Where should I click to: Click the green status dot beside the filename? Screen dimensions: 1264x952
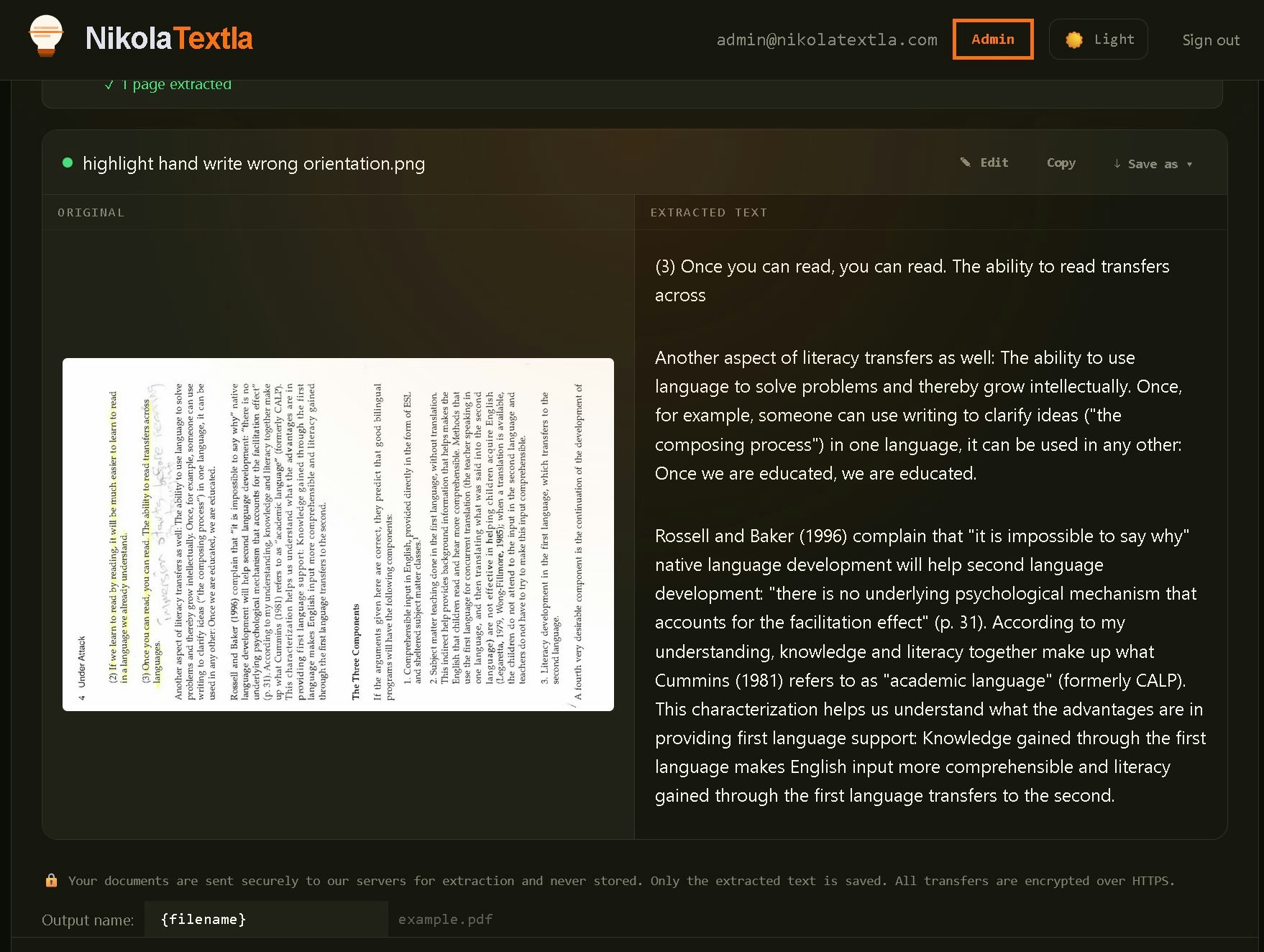[68, 164]
